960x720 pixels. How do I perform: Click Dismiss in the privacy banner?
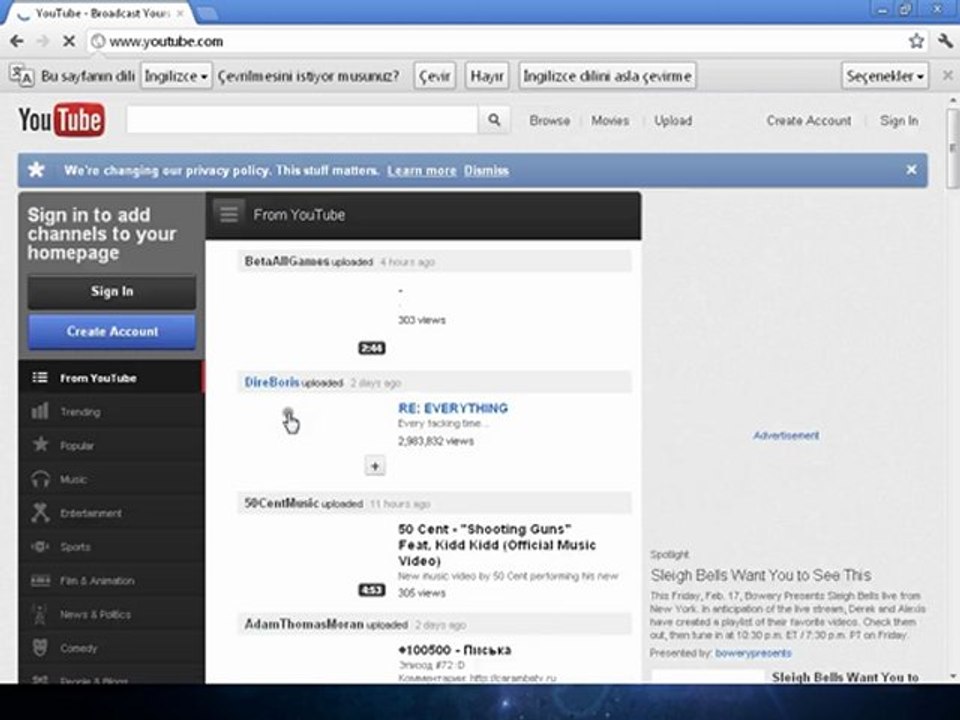coord(486,170)
